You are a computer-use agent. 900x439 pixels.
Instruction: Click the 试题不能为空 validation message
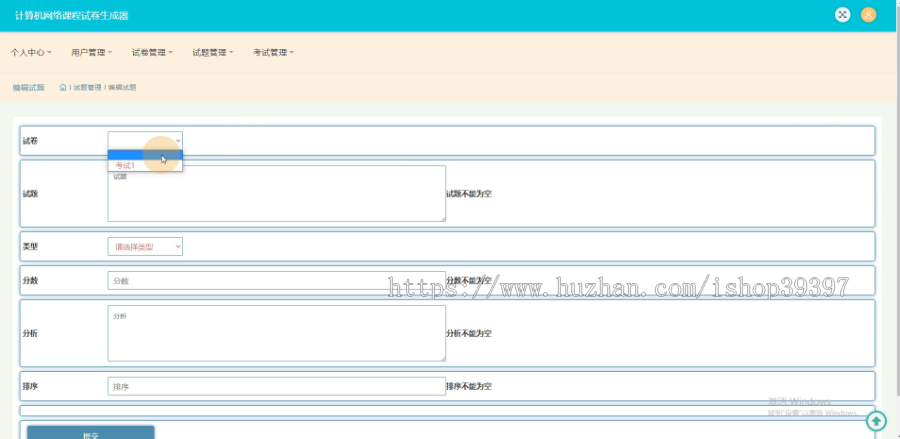coord(469,193)
